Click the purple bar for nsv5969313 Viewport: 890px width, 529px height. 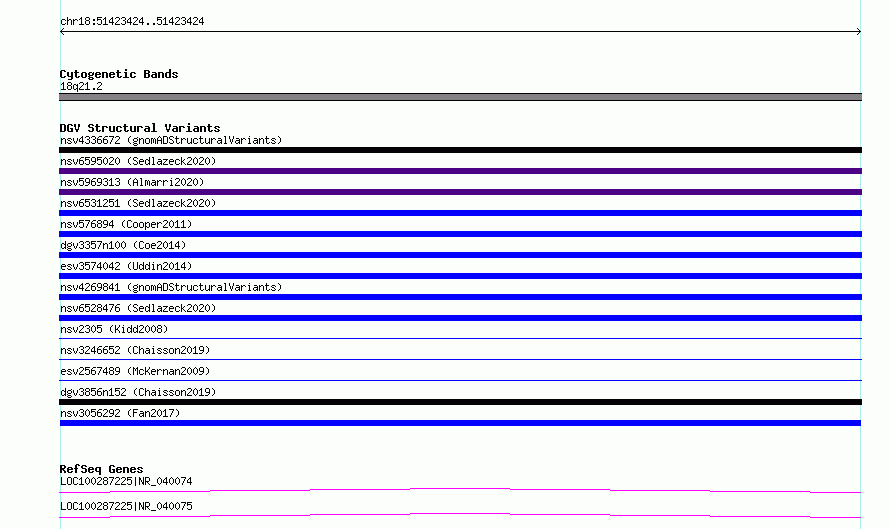[460, 192]
